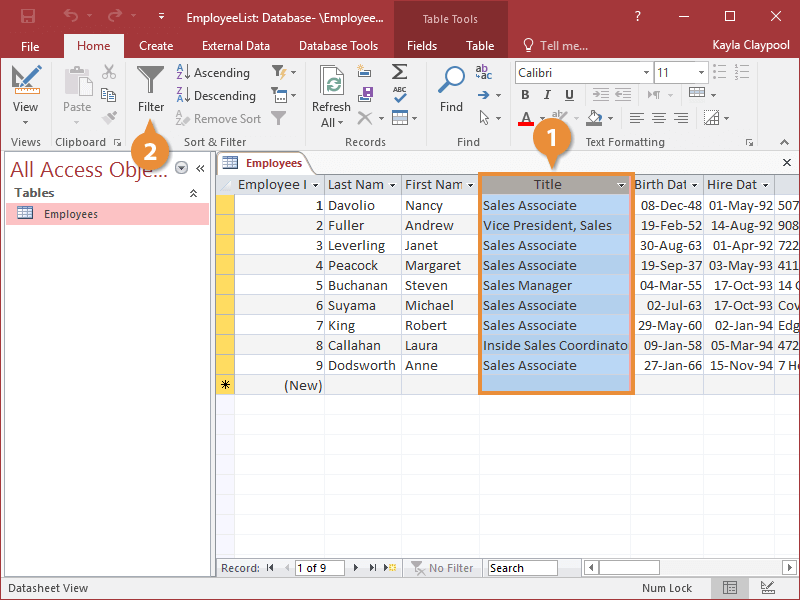Click the Totals sigma icon

tap(399, 72)
